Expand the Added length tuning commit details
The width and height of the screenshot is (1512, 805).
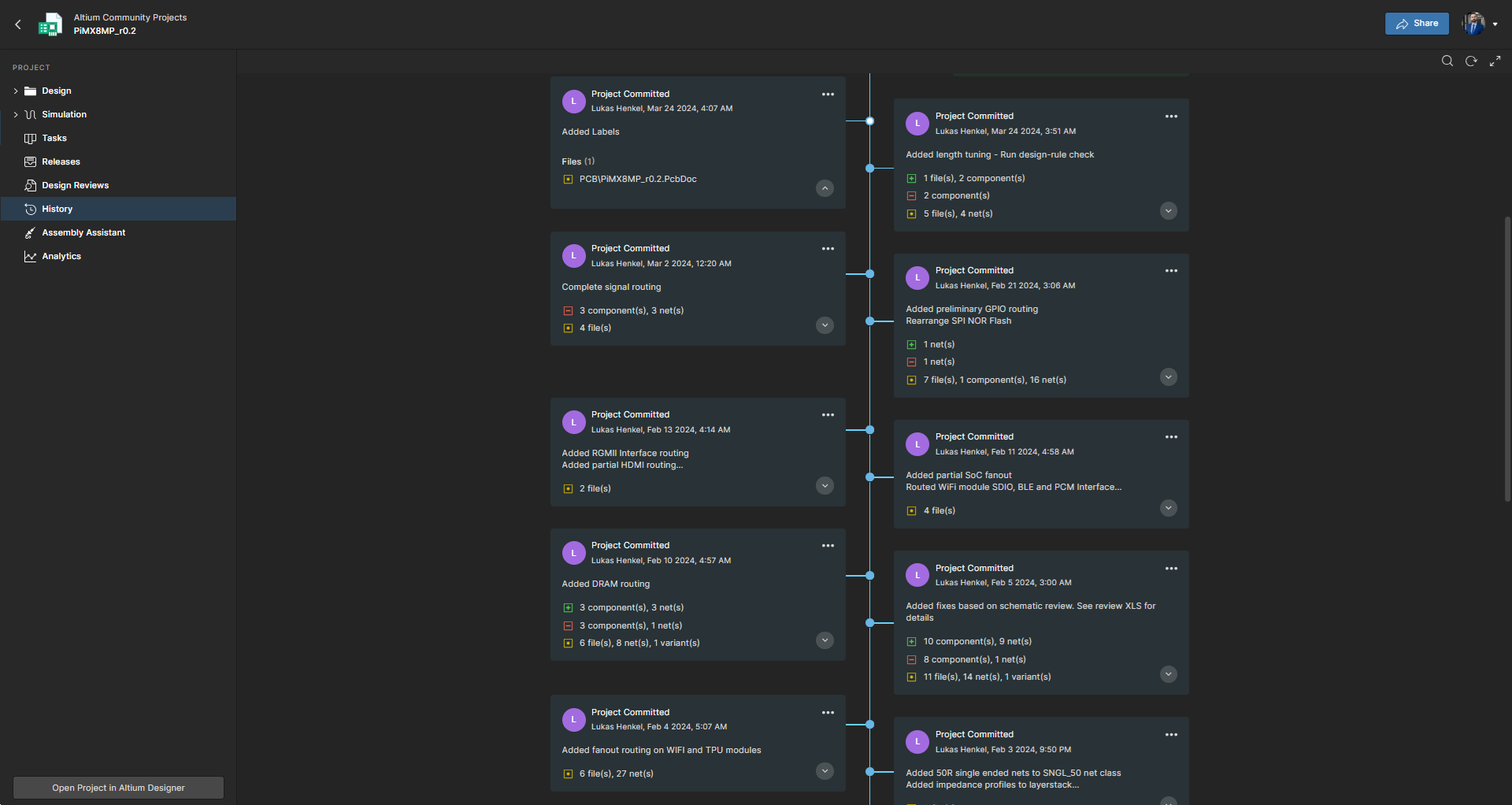click(1169, 211)
